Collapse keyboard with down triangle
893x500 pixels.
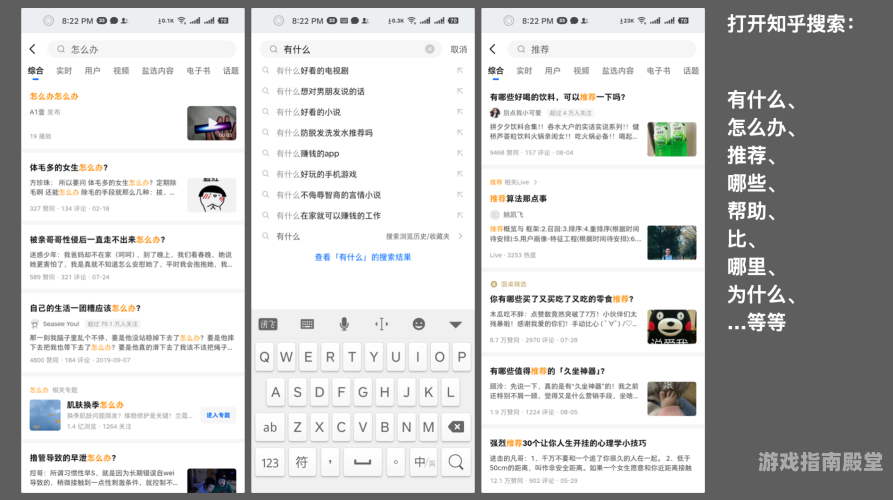click(x=456, y=325)
